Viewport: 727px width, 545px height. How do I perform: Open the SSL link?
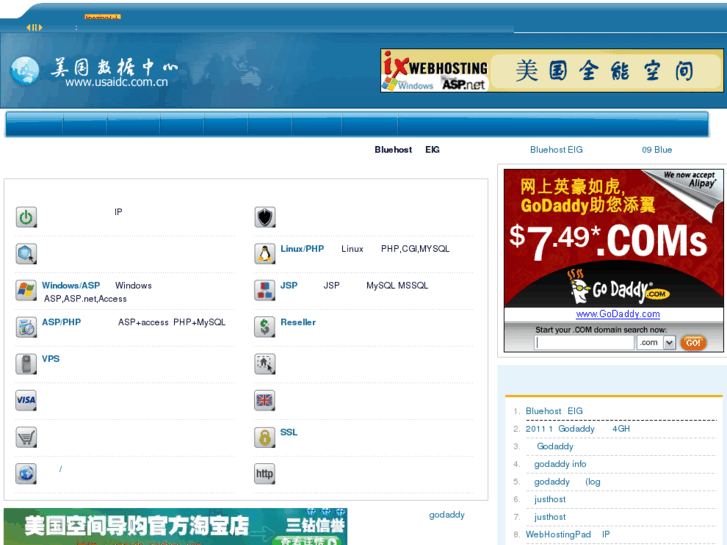[x=288, y=432]
